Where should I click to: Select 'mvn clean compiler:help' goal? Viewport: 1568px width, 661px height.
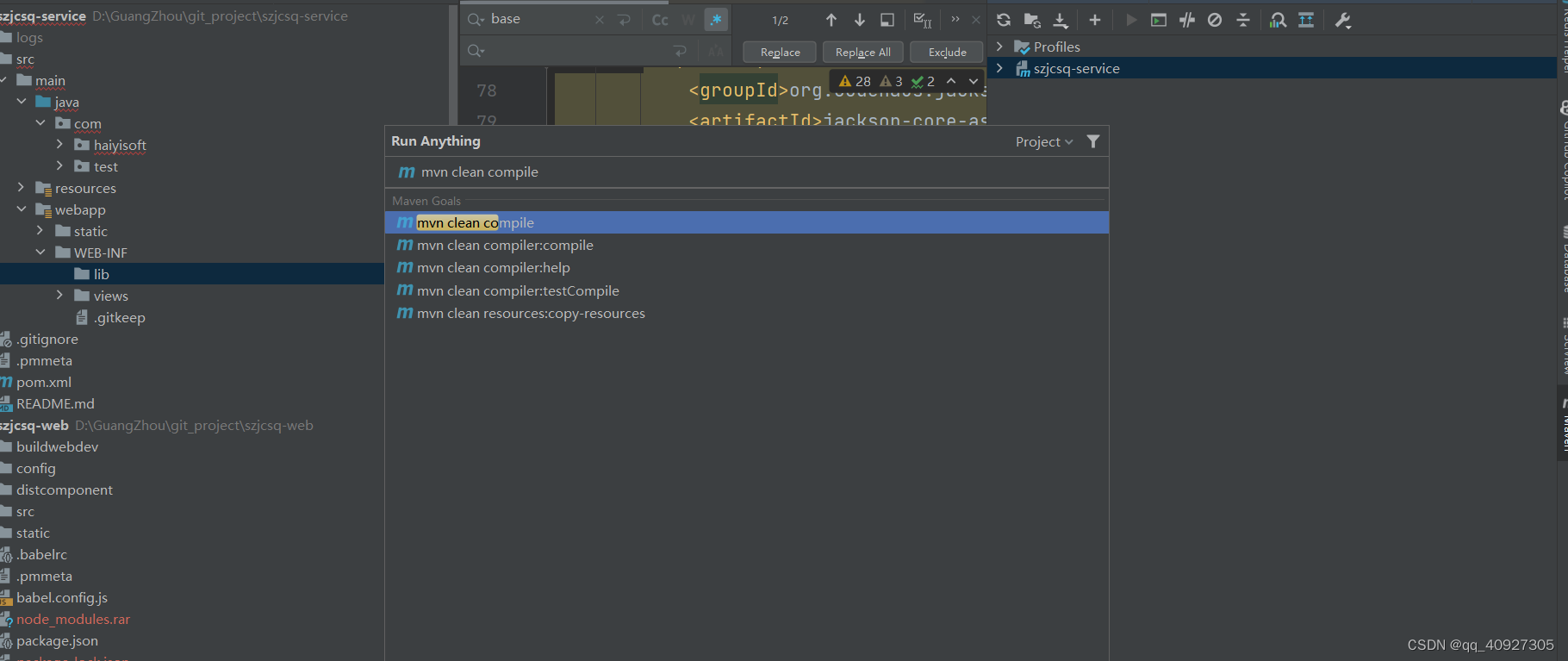(746, 268)
